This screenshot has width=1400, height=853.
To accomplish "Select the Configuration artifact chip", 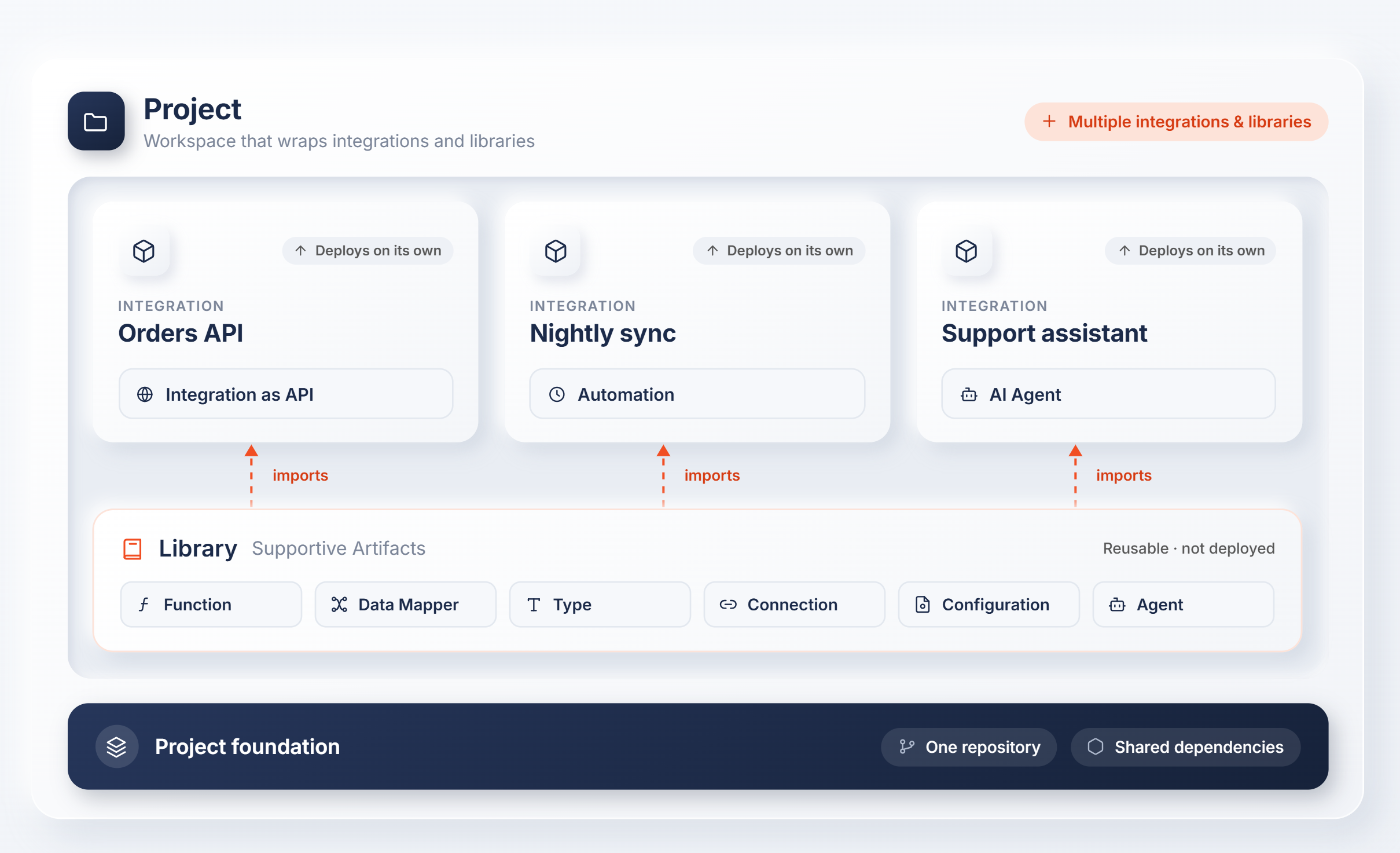I will point(989,605).
